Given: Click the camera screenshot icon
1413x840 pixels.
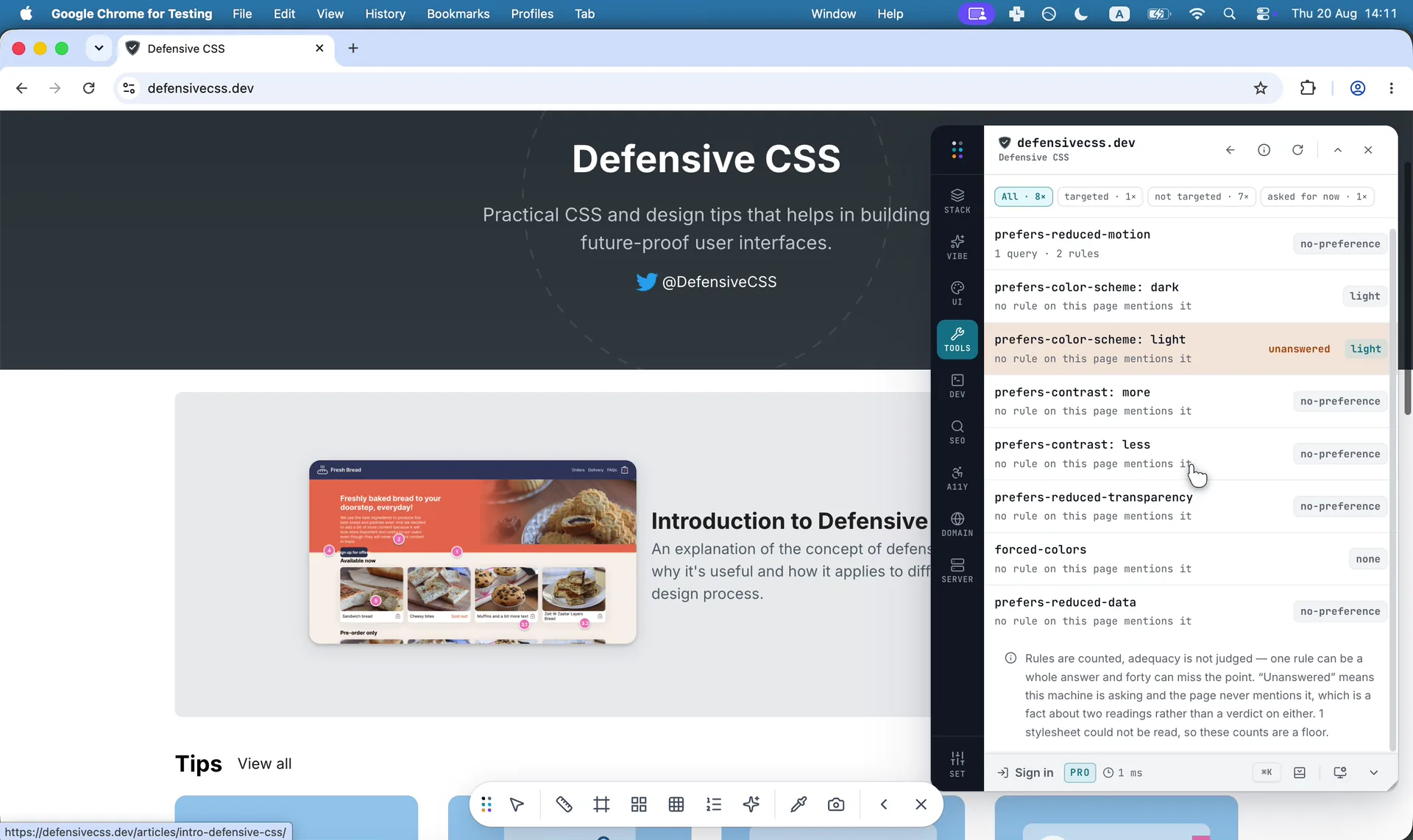Looking at the screenshot, I should tap(835, 805).
